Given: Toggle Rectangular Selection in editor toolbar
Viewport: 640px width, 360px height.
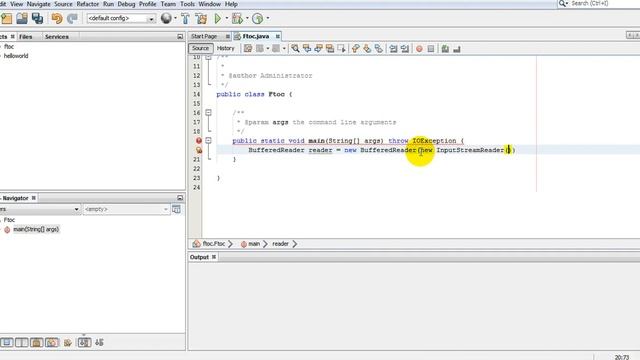Looking at the screenshot, I should pos(342,49).
